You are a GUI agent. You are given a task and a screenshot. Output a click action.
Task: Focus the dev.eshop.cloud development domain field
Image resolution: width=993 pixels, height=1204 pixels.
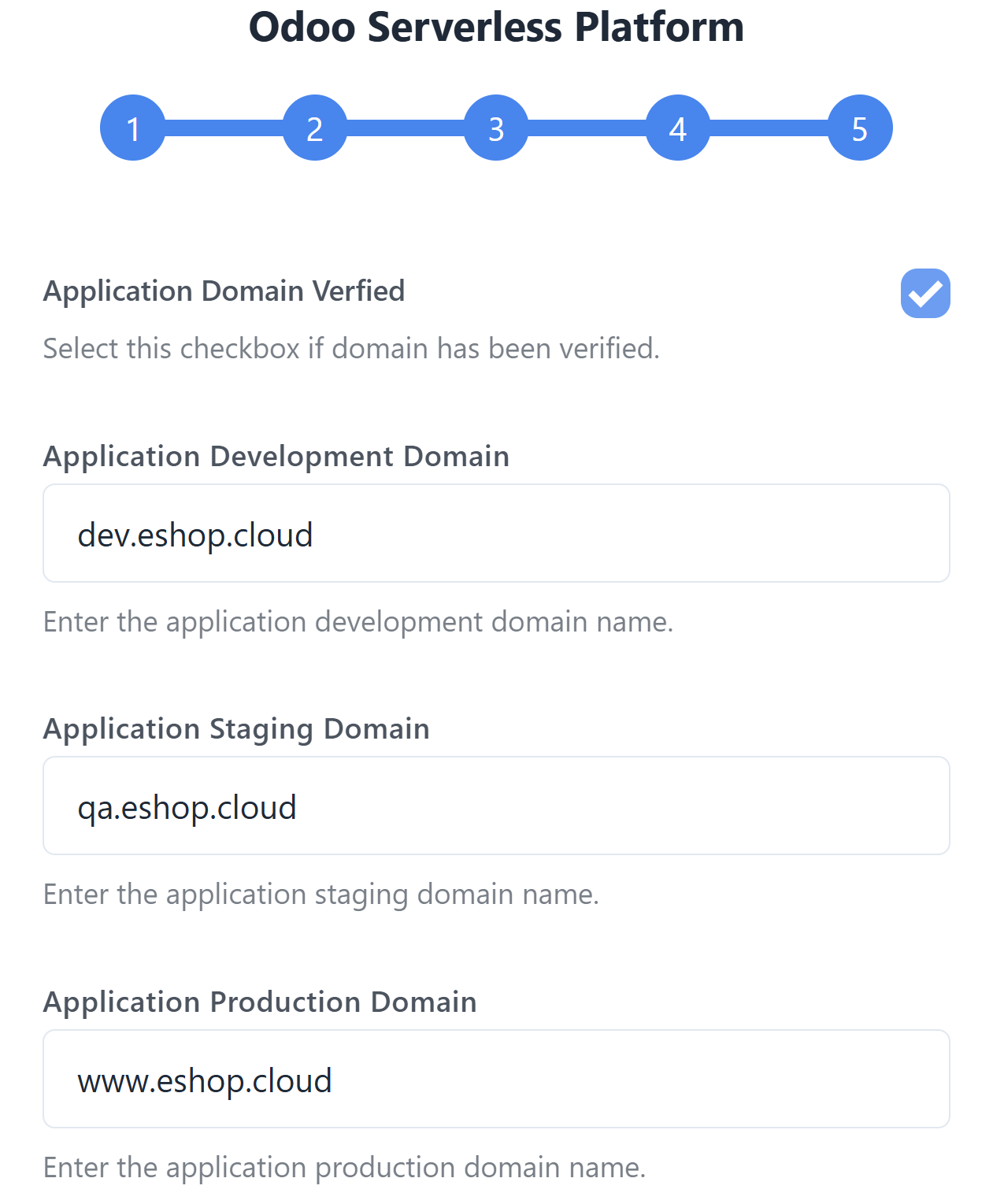click(496, 533)
